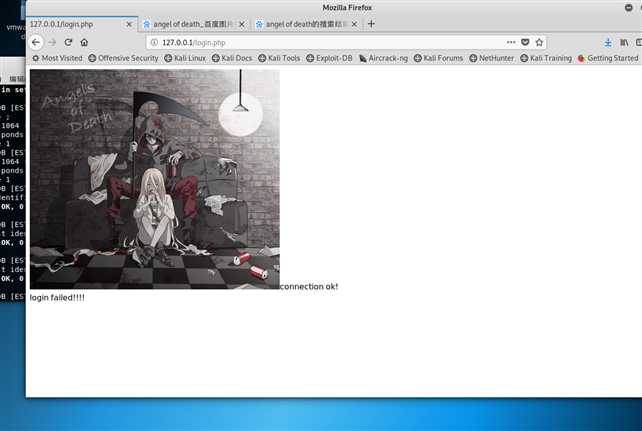Bookmark this page with the star
The height and width of the screenshot is (431, 642).
(539, 42)
